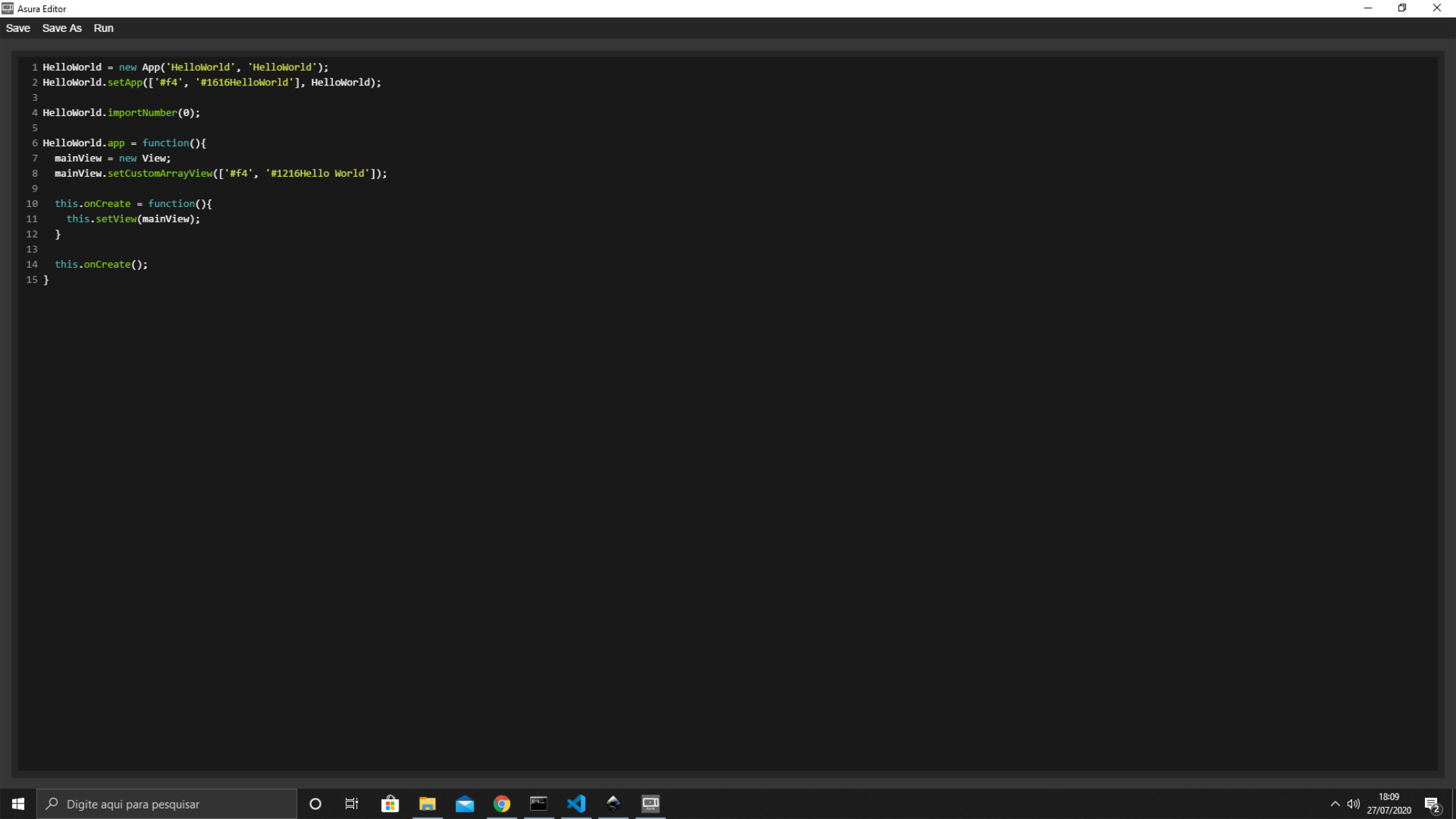Open the Save As menu
Viewport: 1456px width, 819px height.
61,28
